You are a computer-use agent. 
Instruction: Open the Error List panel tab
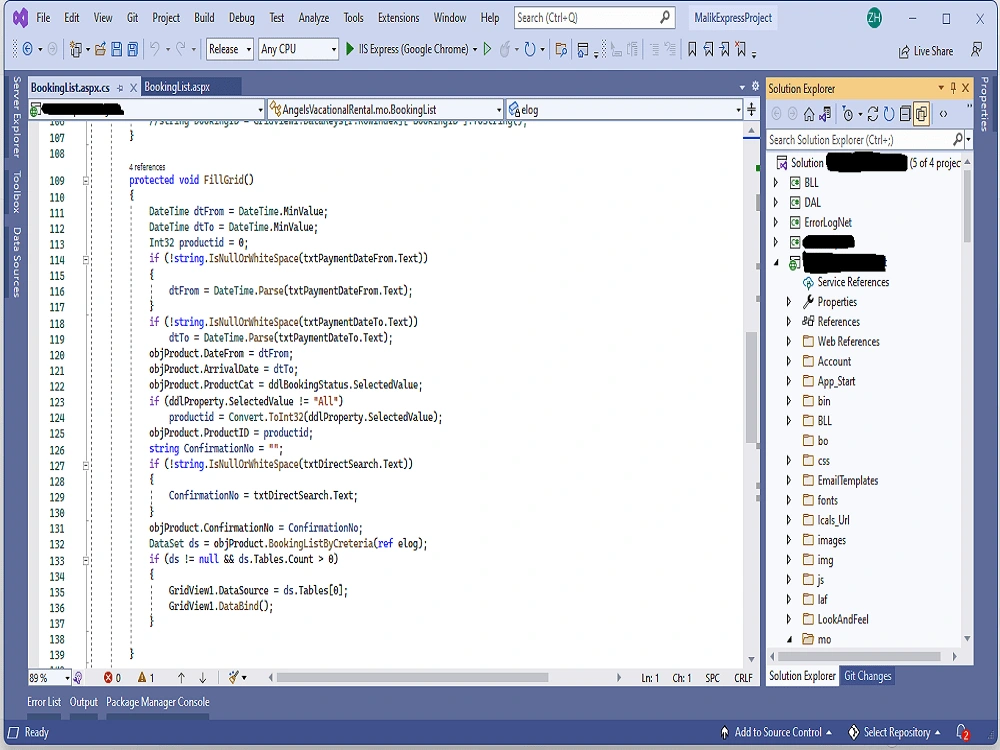click(x=44, y=702)
